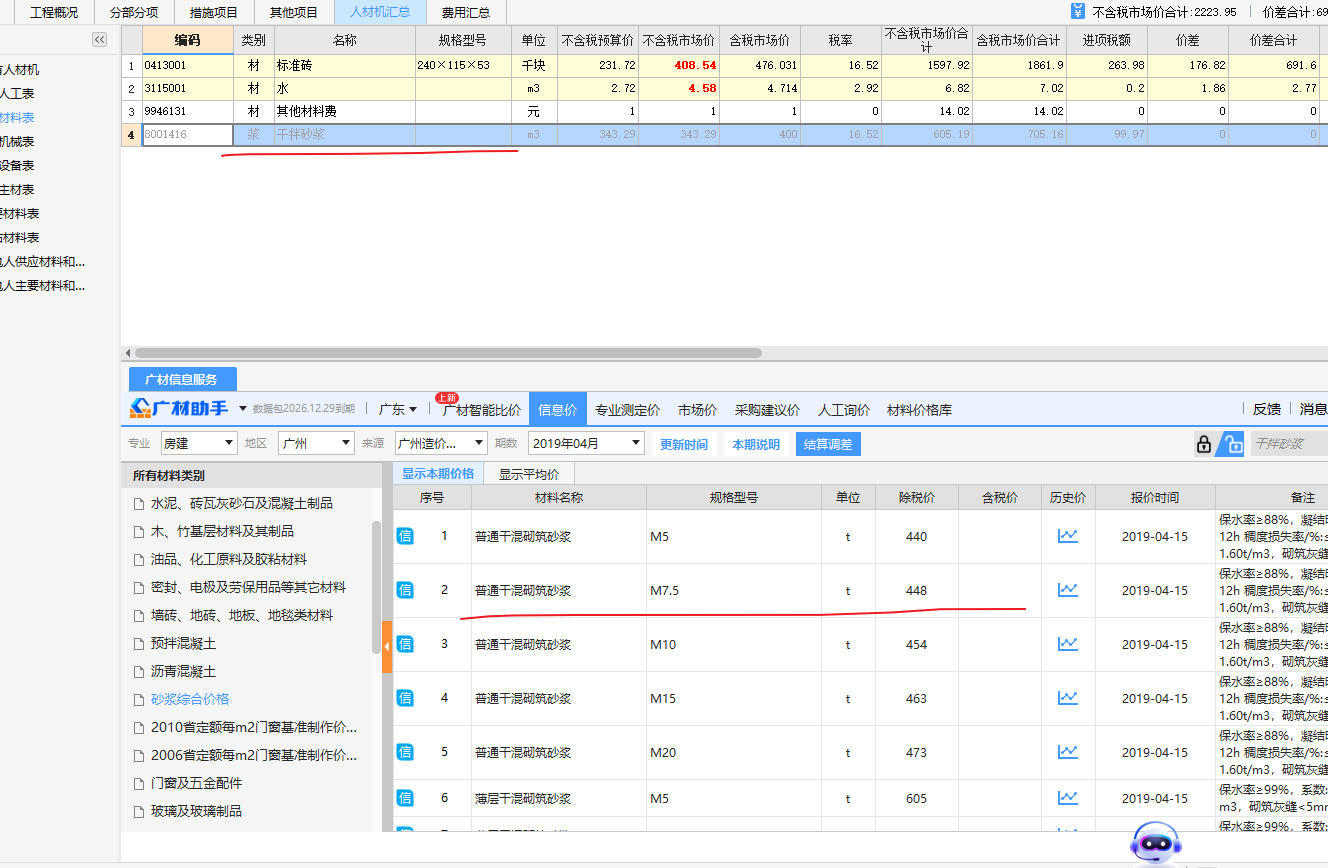The image size is (1328, 868).
Task: Switch to the 费用汇总 tab
Action: (466, 12)
